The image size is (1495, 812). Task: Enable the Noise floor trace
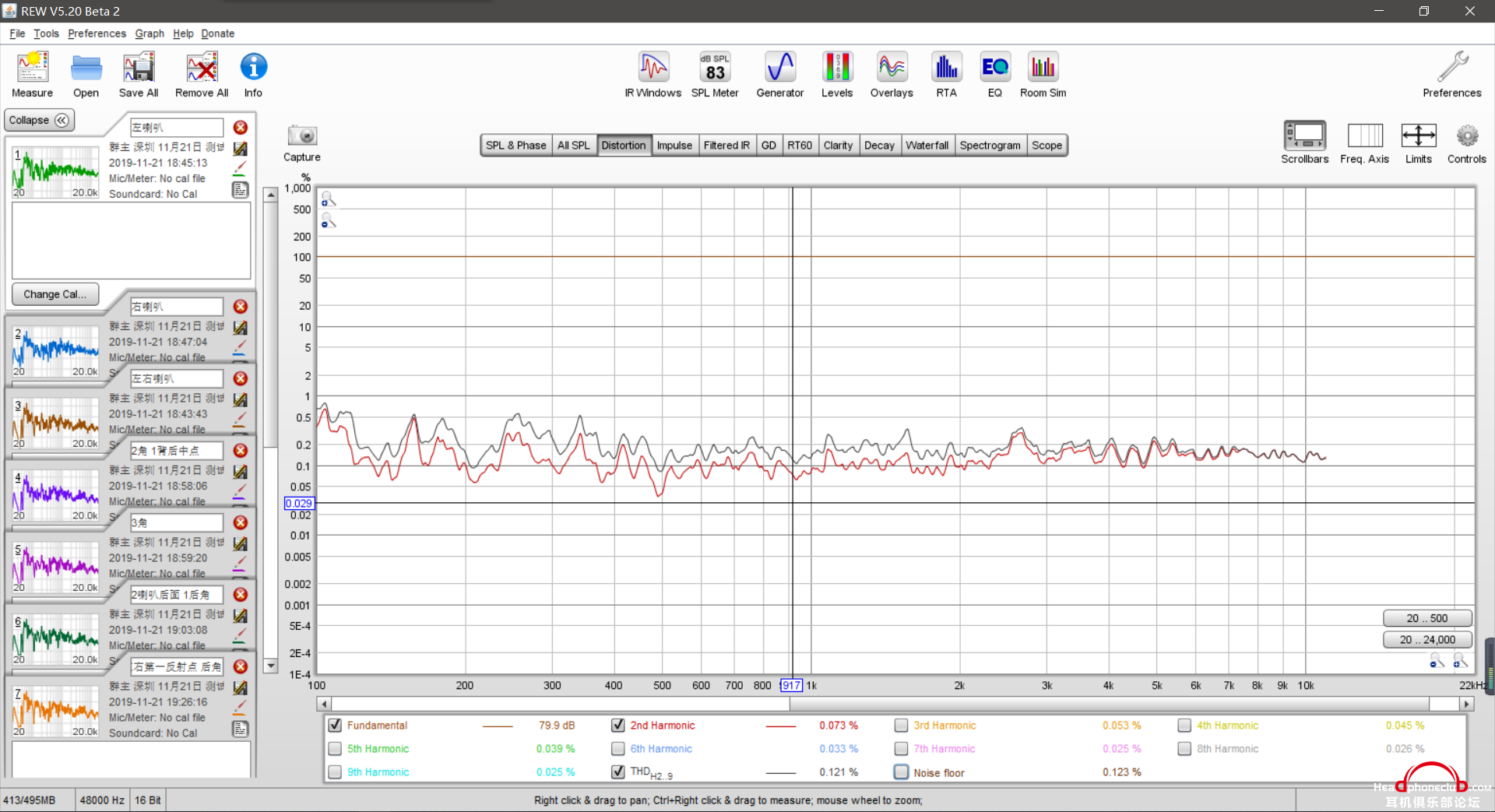[x=901, y=772]
